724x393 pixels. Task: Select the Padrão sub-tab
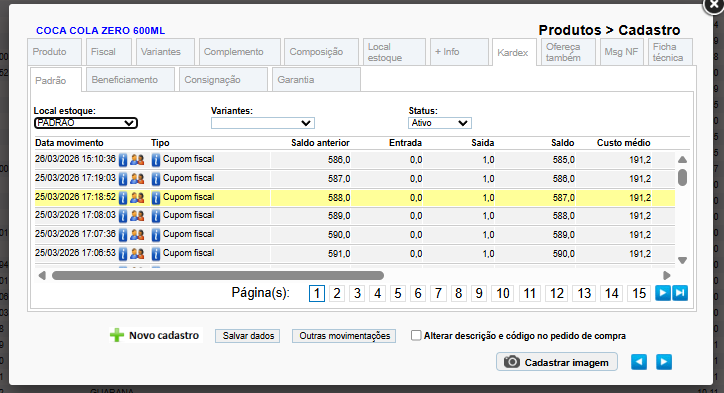(x=55, y=80)
